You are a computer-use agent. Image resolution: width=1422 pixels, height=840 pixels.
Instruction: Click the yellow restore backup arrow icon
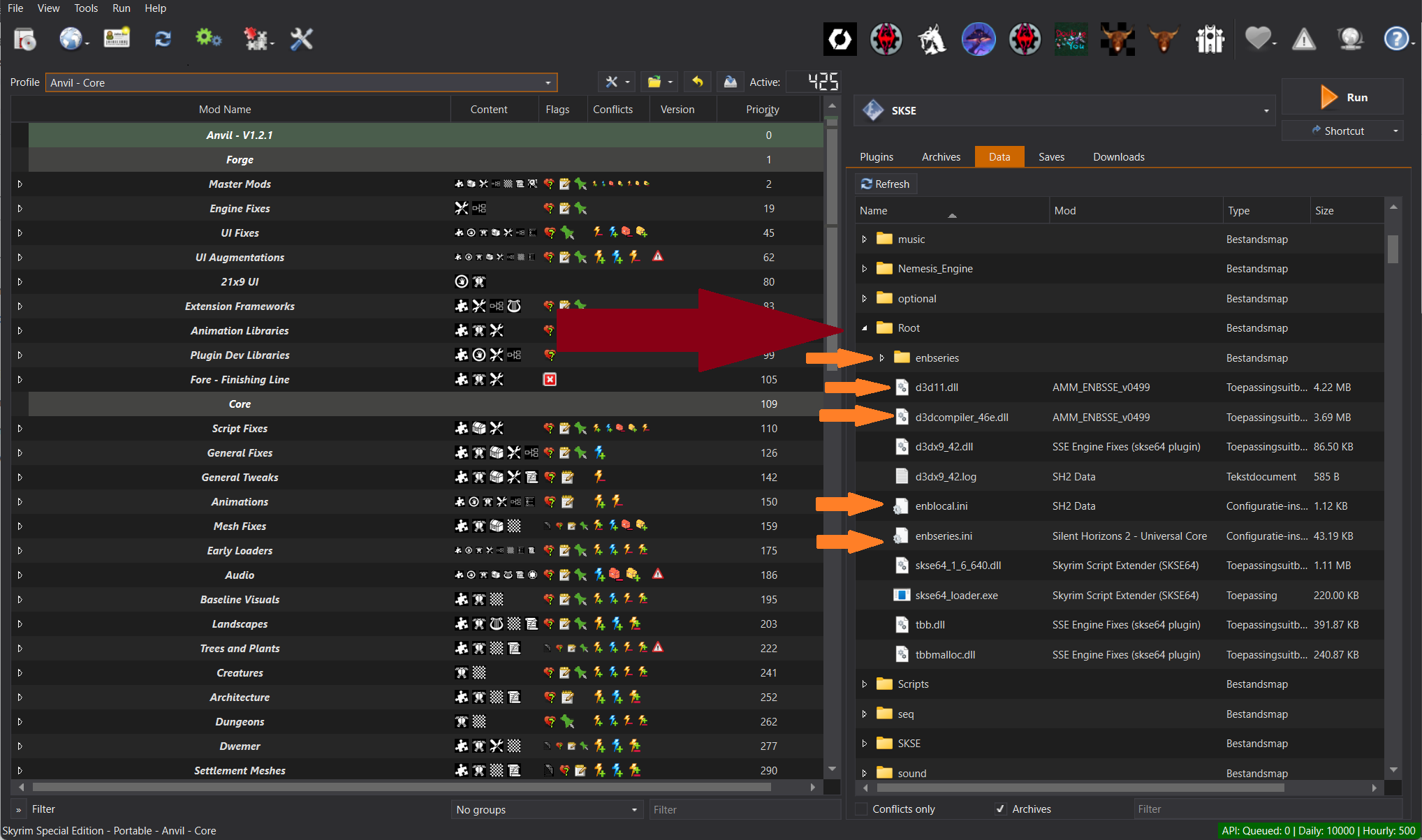click(x=697, y=82)
